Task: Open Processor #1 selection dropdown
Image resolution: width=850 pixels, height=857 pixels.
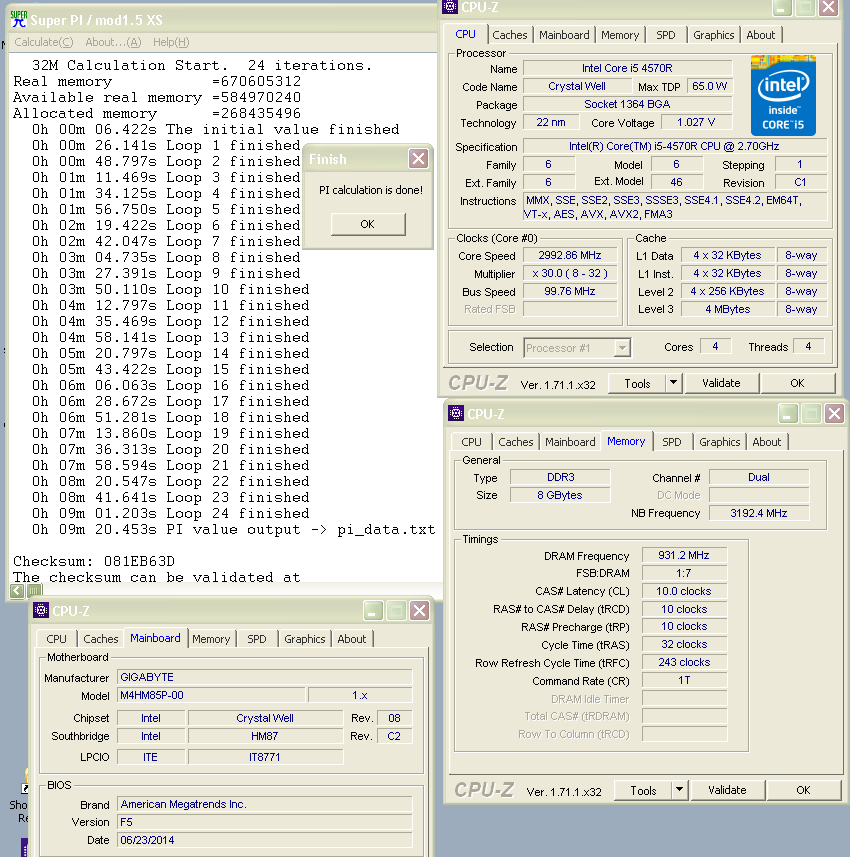Action: (x=577, y=348)
